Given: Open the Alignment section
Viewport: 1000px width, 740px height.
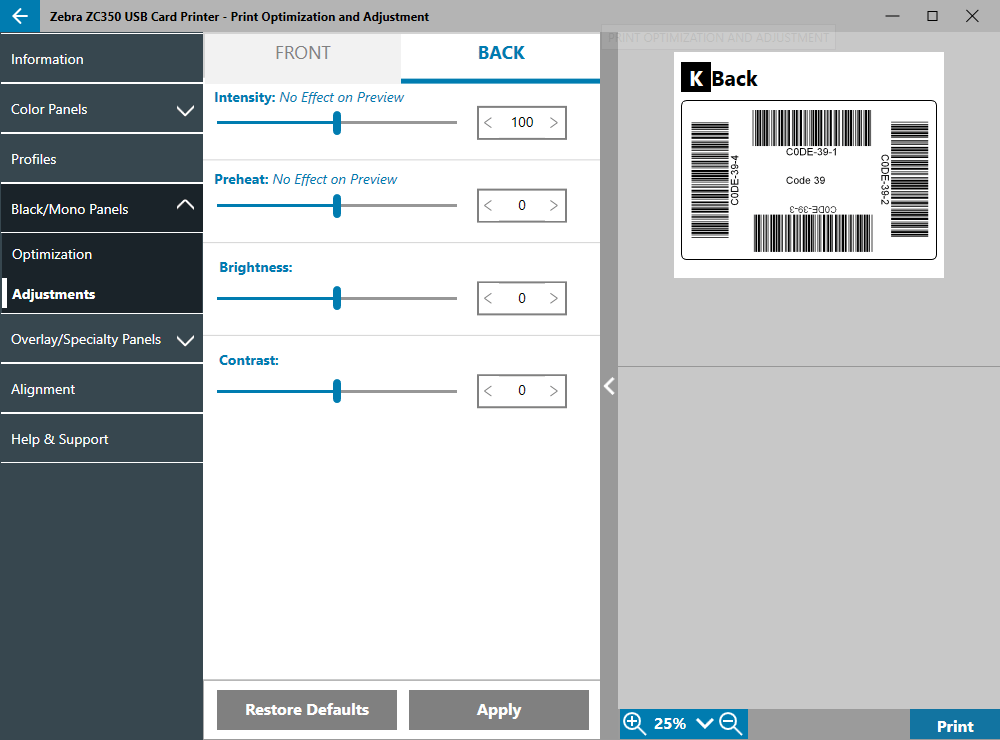Looking at the screenshot, I should tap(43, 390).
